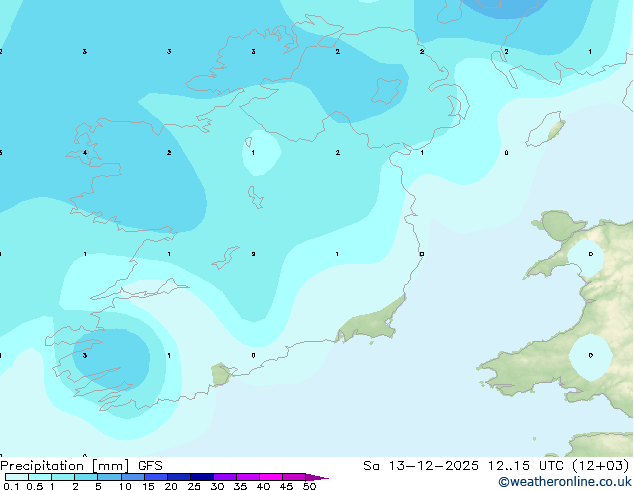Pick the 0.5–1 mm legend swatch
This screenshot has height=490, width=634.
click(40, 477)
